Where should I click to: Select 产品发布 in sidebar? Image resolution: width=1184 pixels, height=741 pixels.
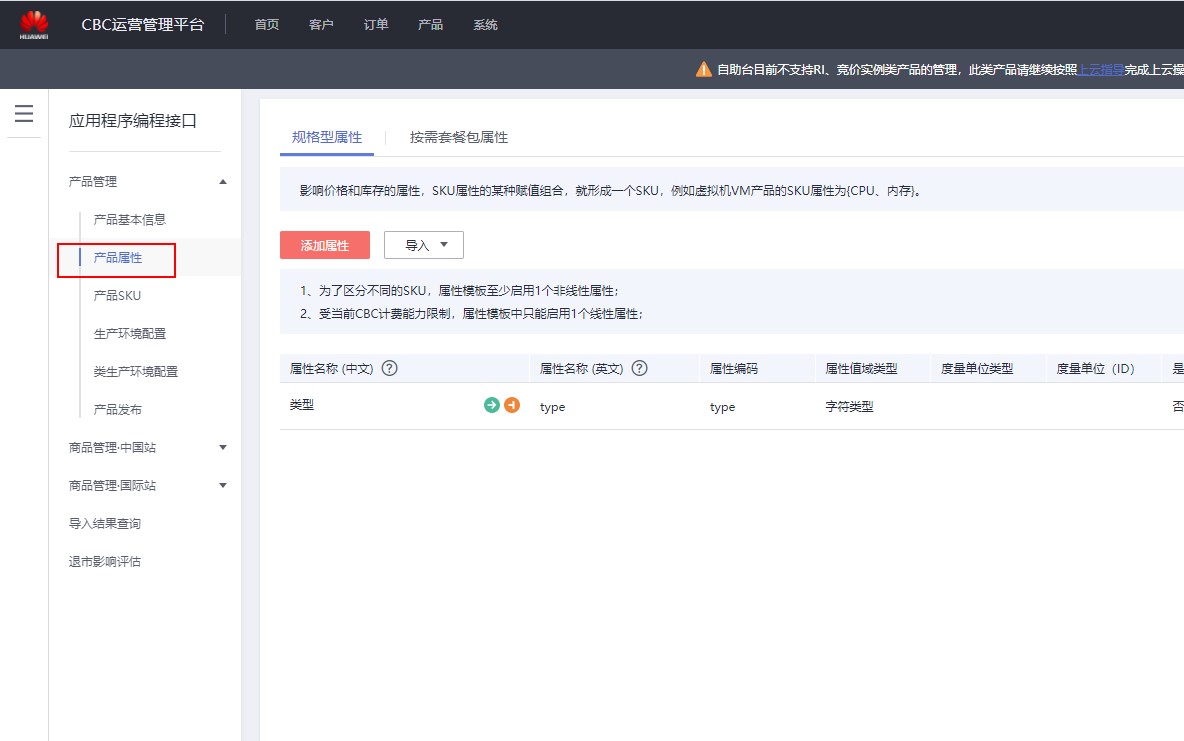point(118,409)
